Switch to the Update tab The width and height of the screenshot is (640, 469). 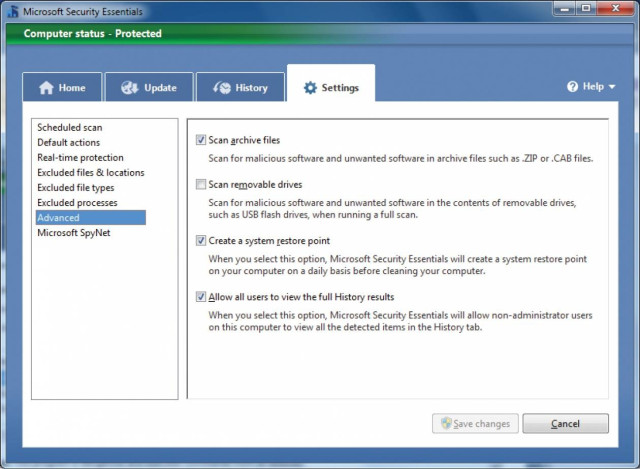point(149,87)
